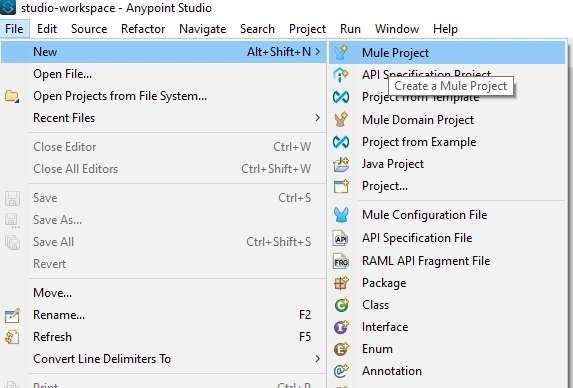Open the Refactor menu
This screenshot has height=388, width=573.
click(143, 29)
